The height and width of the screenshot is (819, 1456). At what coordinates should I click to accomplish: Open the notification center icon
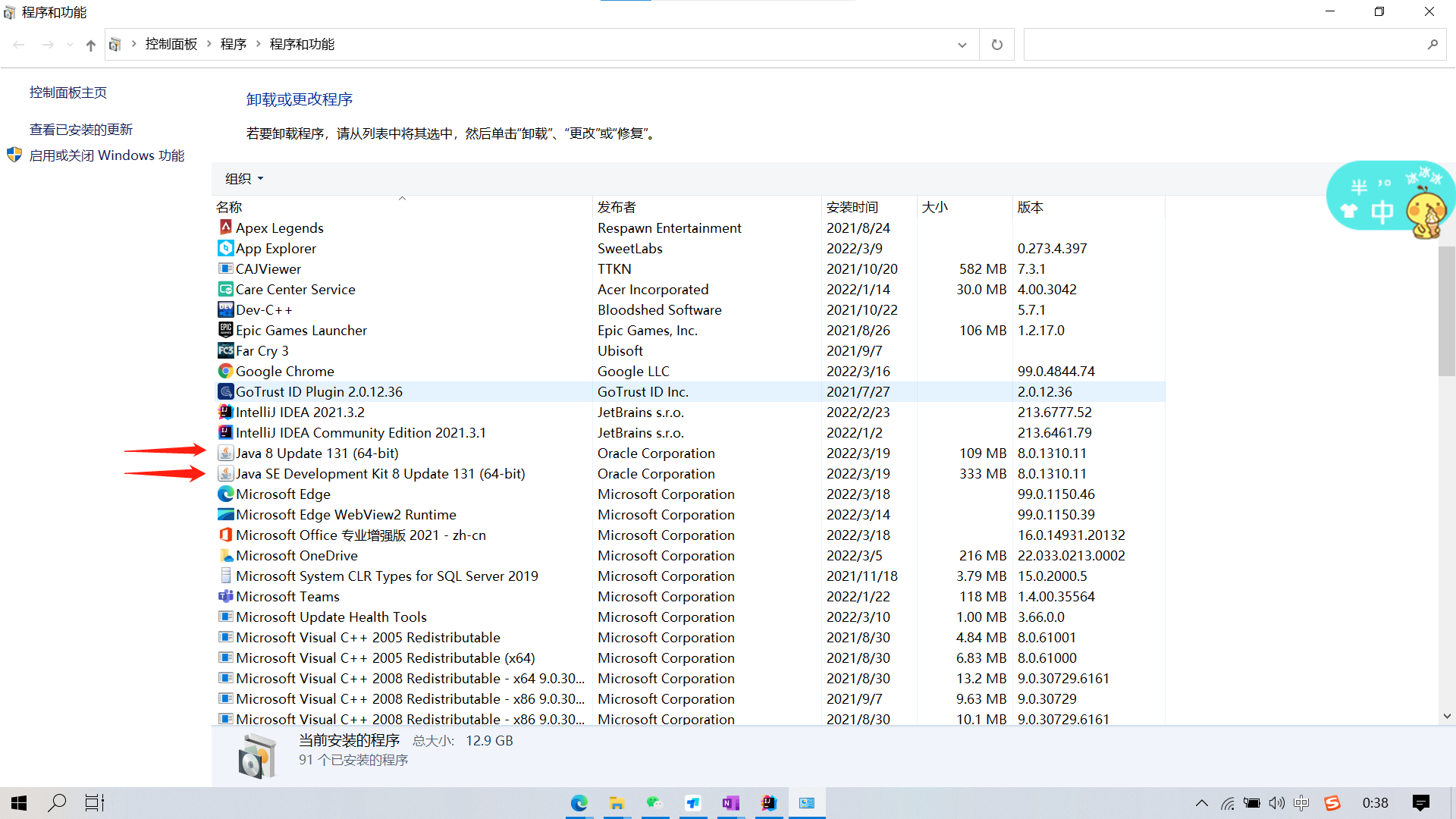[1421, 803]
